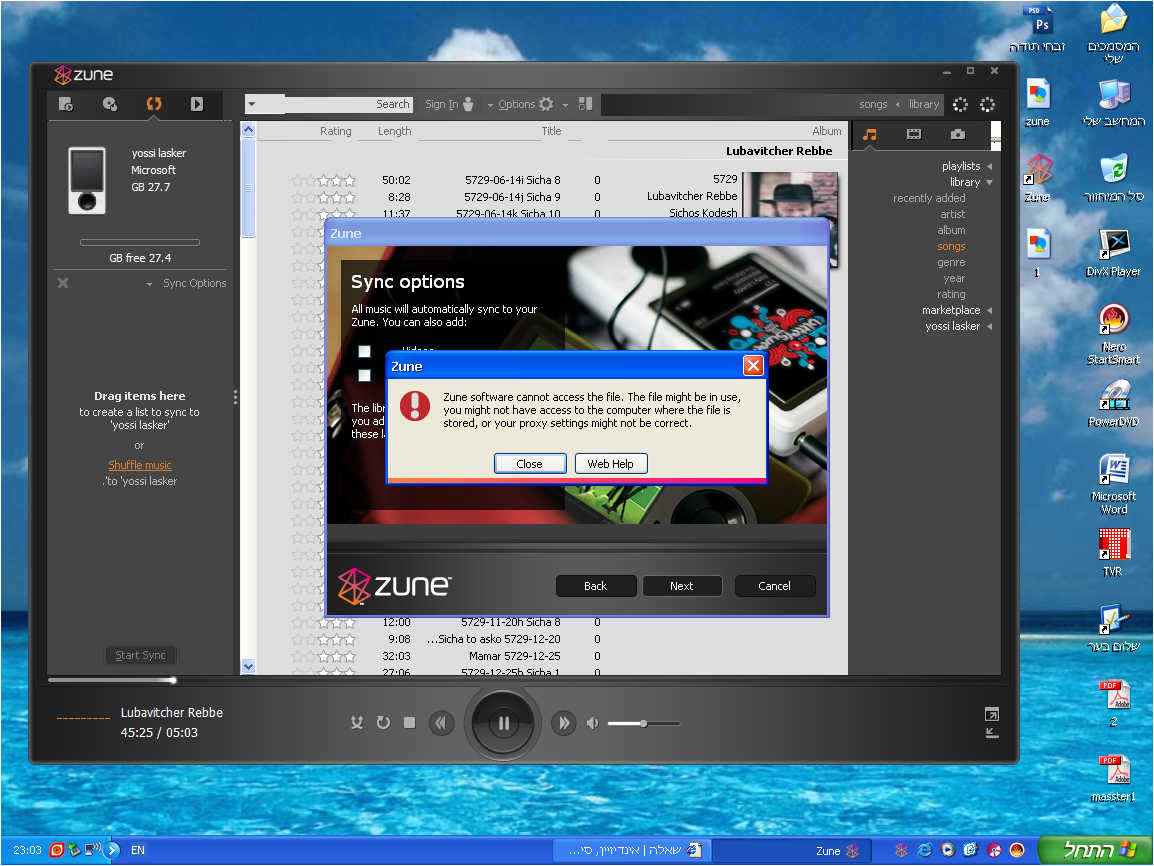Click the shuffle icon in playback controls

pyautogui.click(x=357, y=722)
